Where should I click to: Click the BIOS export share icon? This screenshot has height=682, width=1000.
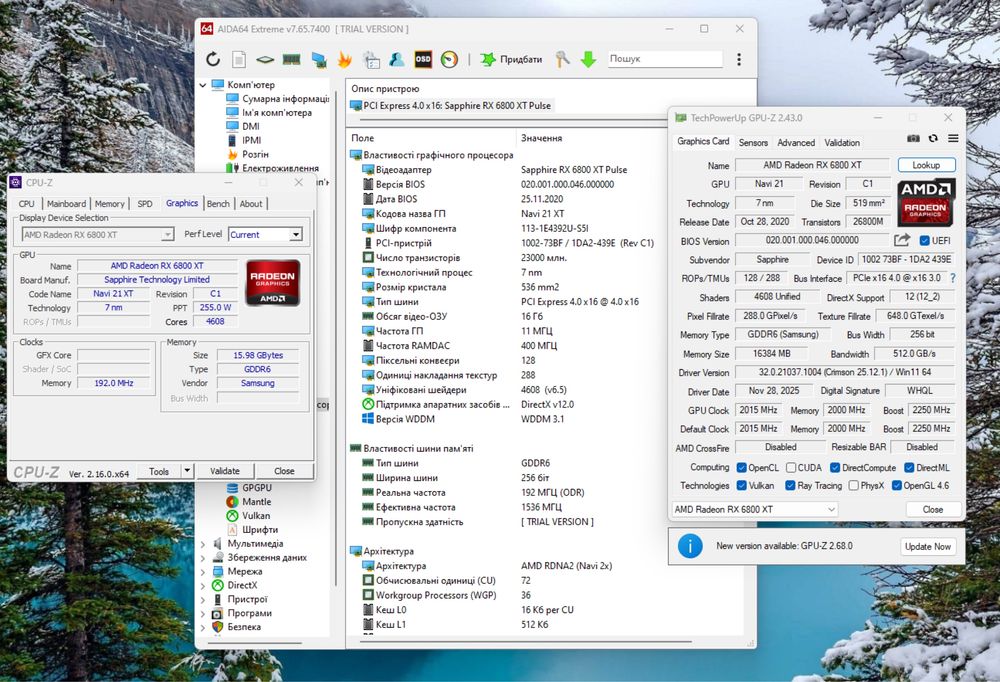901,241
